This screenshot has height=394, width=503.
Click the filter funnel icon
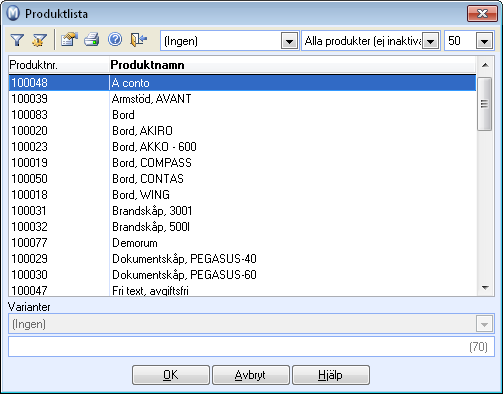coord(17,40)
